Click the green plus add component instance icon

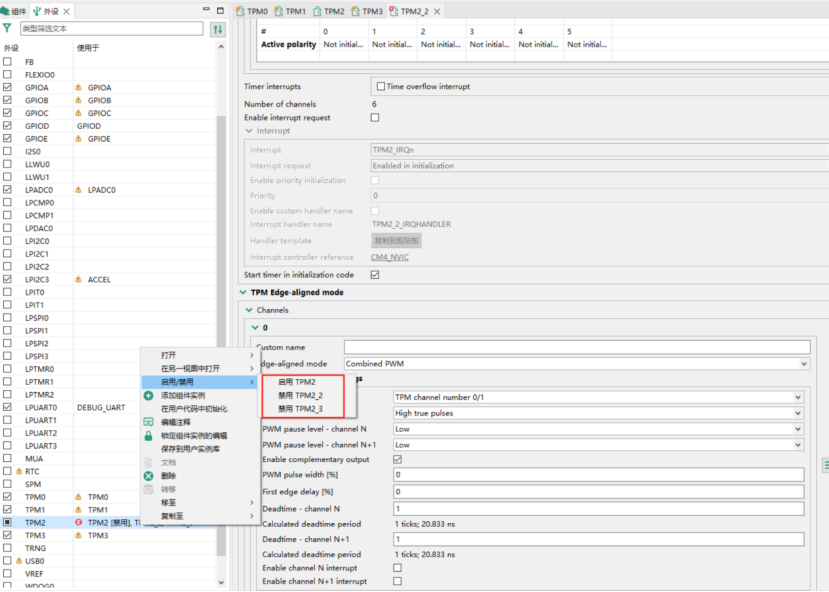point(148,396)
